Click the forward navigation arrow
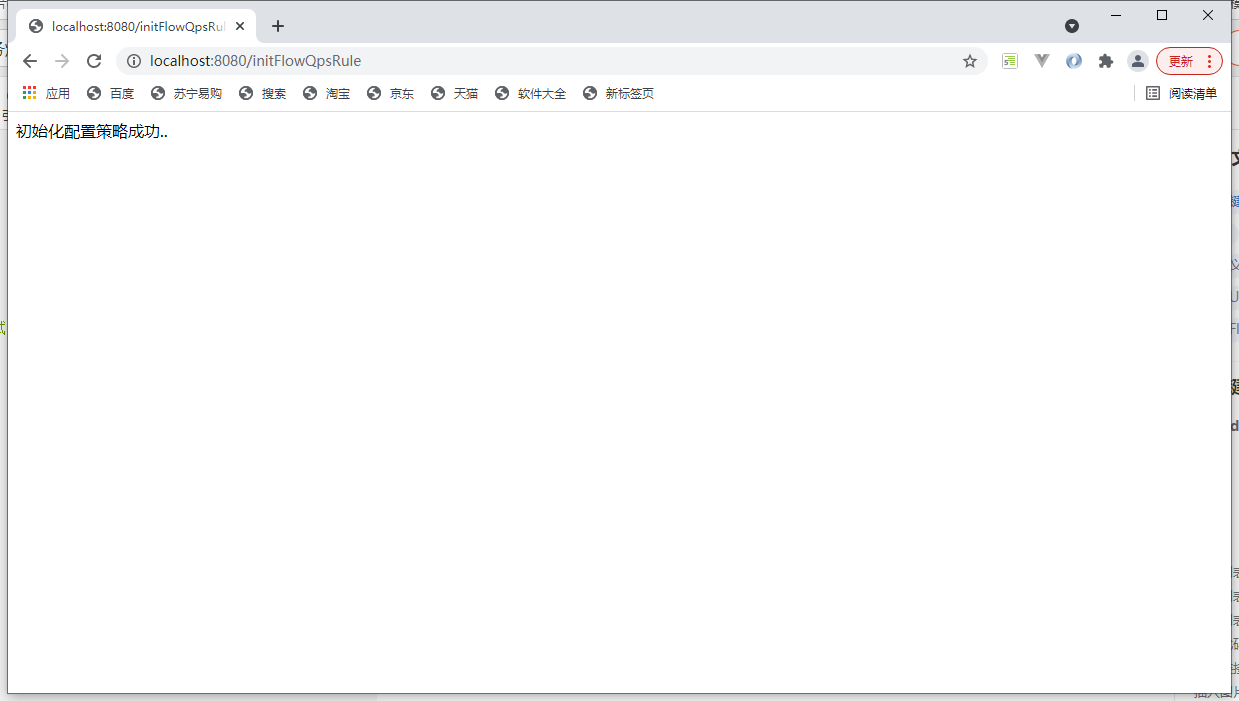1239x701 pixels. (x=62, y=61)
